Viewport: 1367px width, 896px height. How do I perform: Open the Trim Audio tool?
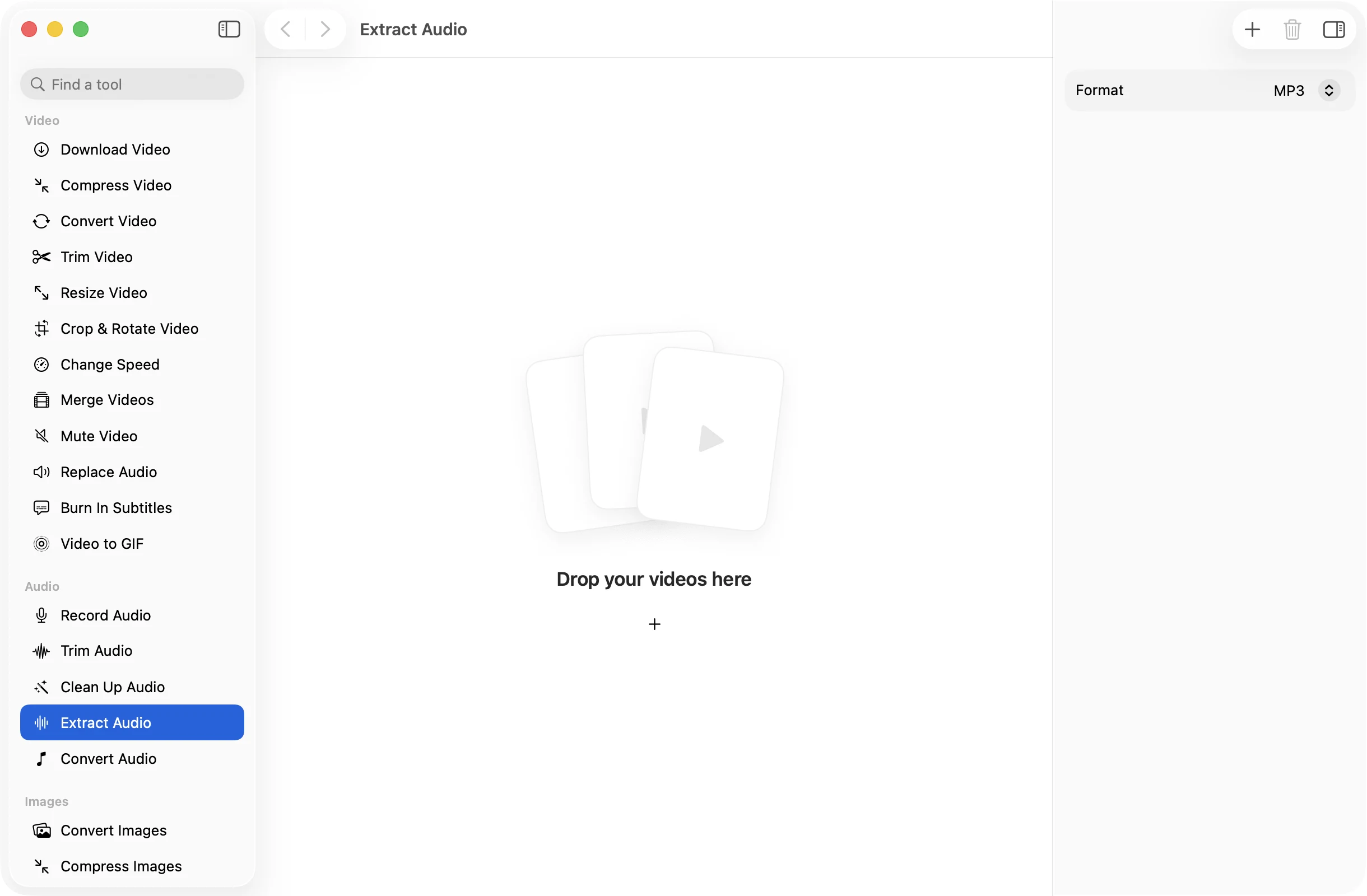coord(132,651)
